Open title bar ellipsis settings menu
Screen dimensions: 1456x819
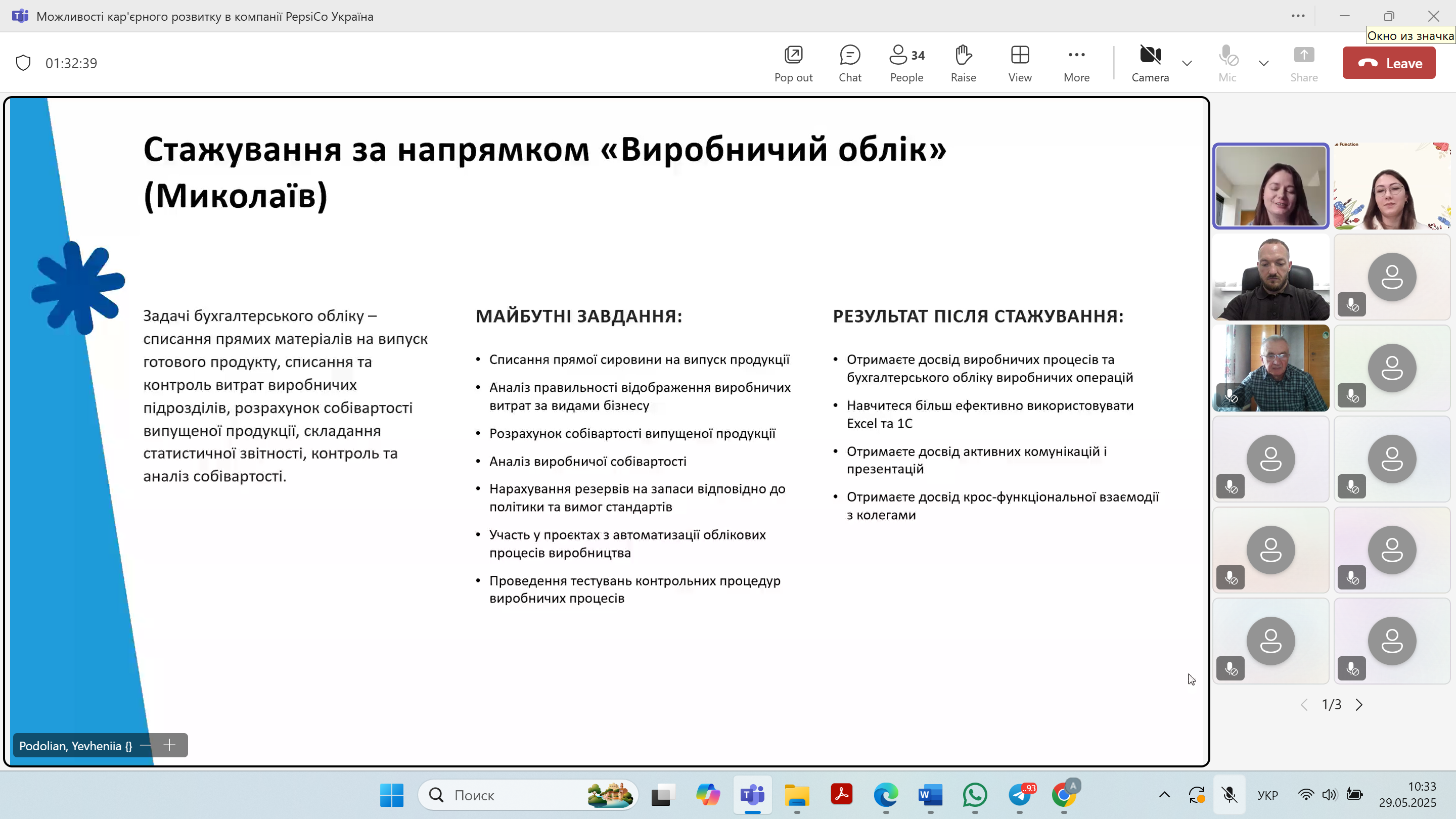[x=1298, y=16]
